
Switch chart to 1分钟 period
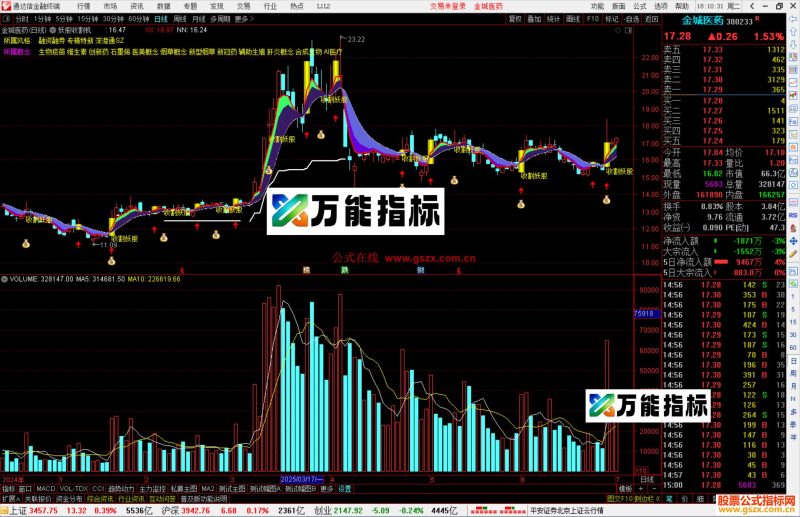coord(42,19)
